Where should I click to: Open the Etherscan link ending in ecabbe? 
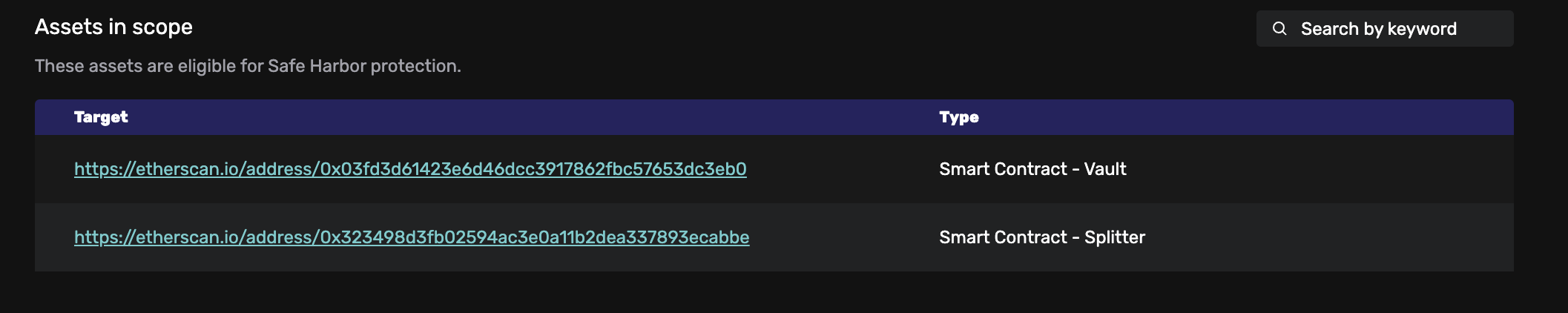412,237
